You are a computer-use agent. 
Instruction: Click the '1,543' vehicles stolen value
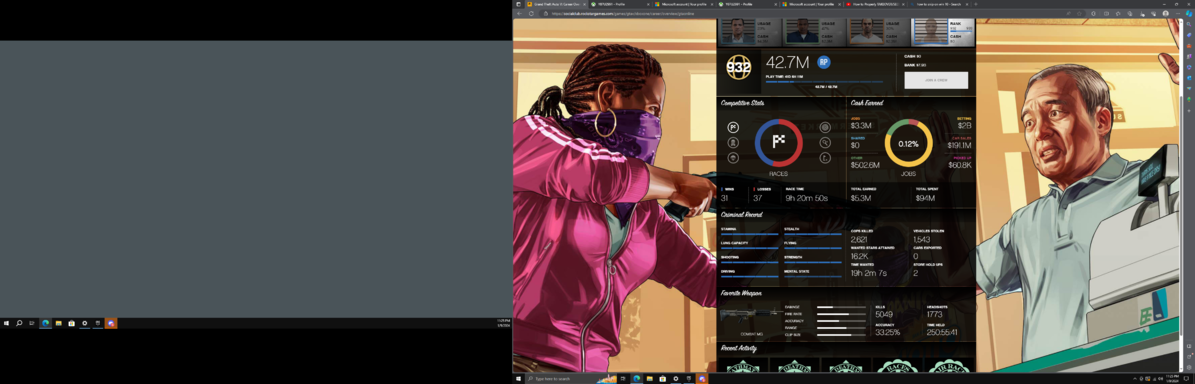[921, 239]
